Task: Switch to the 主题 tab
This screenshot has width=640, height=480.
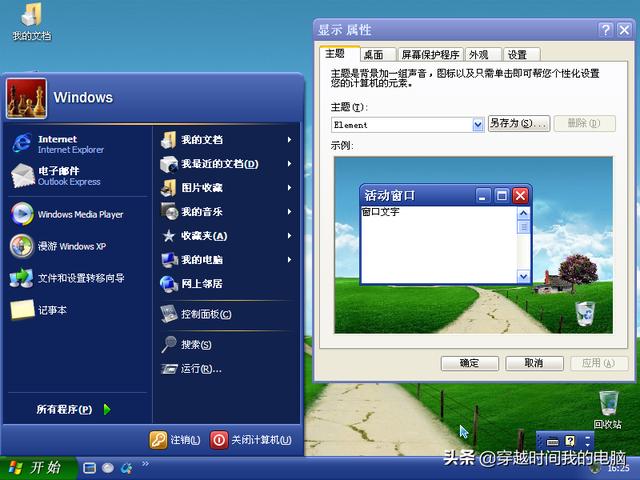Action: [339, 54]
